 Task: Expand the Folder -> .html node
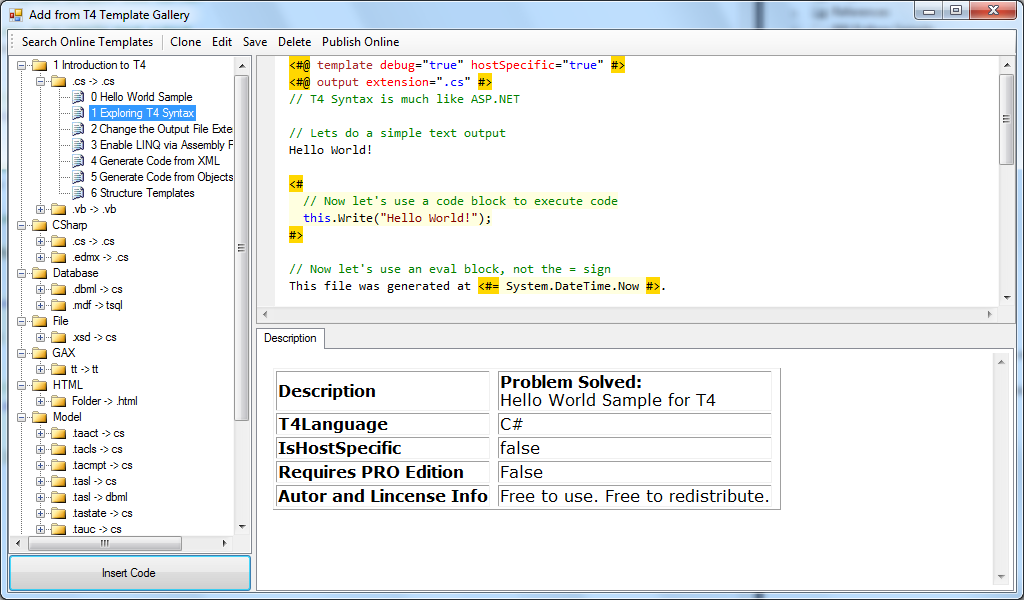40,401
